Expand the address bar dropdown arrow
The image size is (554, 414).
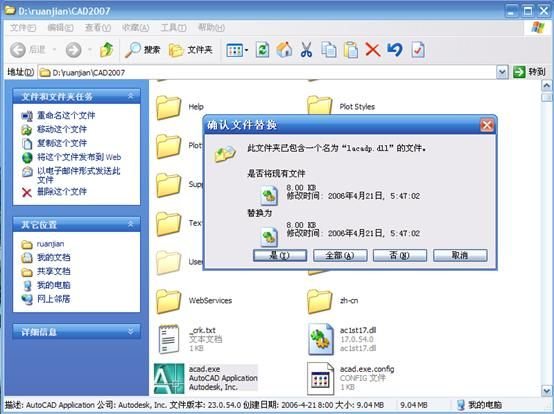tap(502, 72)
